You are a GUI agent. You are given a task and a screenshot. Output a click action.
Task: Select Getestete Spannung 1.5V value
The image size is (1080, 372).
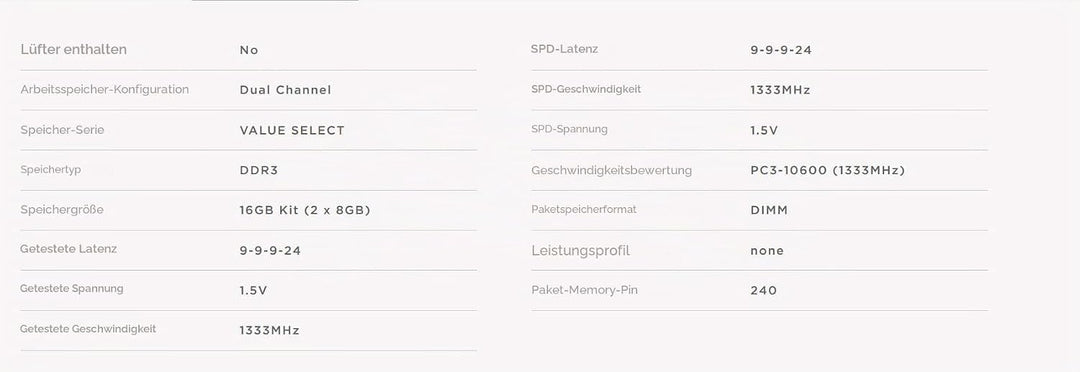253,290
